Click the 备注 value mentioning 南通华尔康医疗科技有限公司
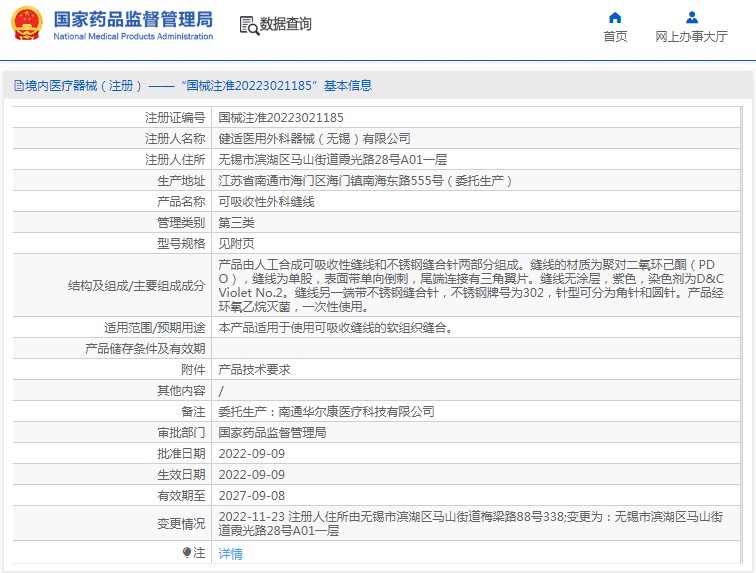 pos(326,411)
